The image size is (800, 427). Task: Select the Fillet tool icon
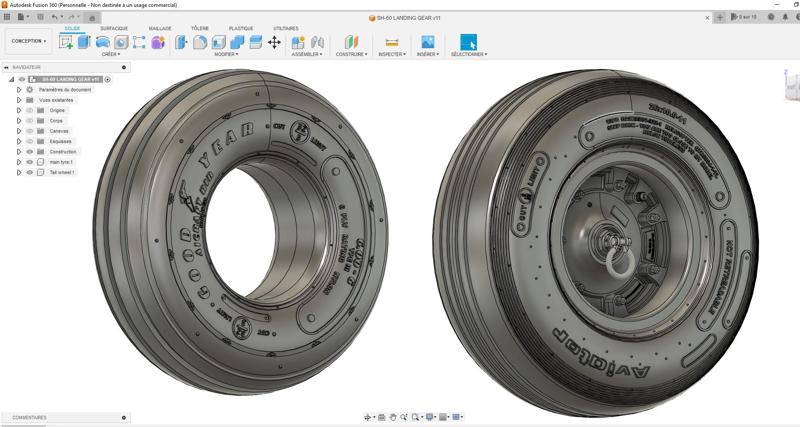(x=200, y=42)
